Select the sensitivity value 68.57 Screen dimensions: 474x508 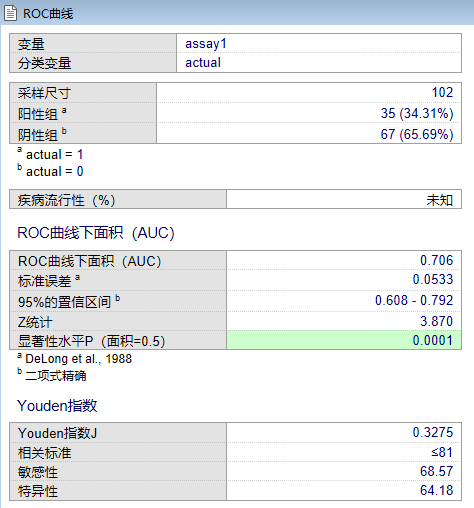coord(436,471)
